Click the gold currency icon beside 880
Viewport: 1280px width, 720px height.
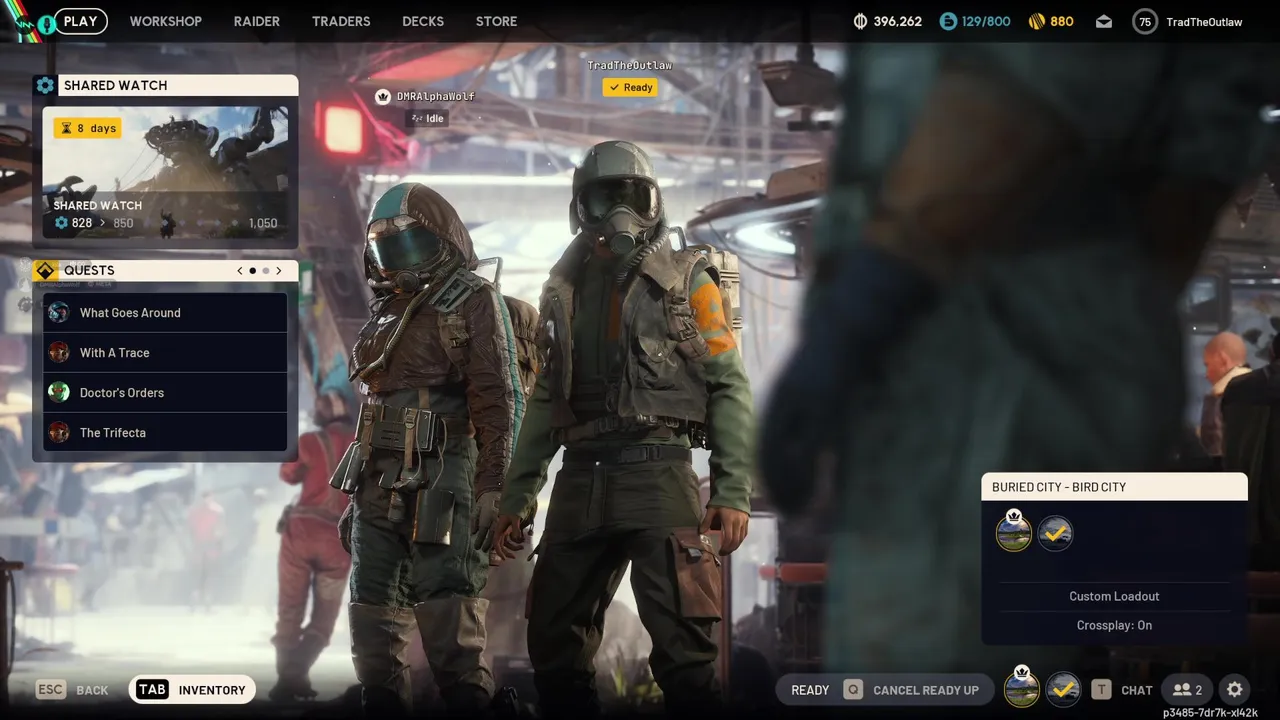pyautogui.click(x=1037, y=21)
